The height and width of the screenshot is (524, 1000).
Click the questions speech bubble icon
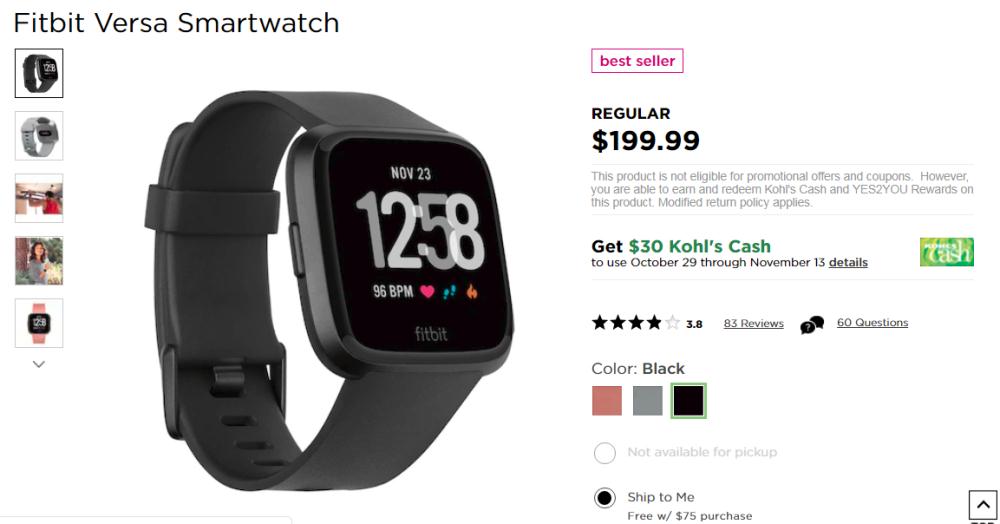(812, 324)
